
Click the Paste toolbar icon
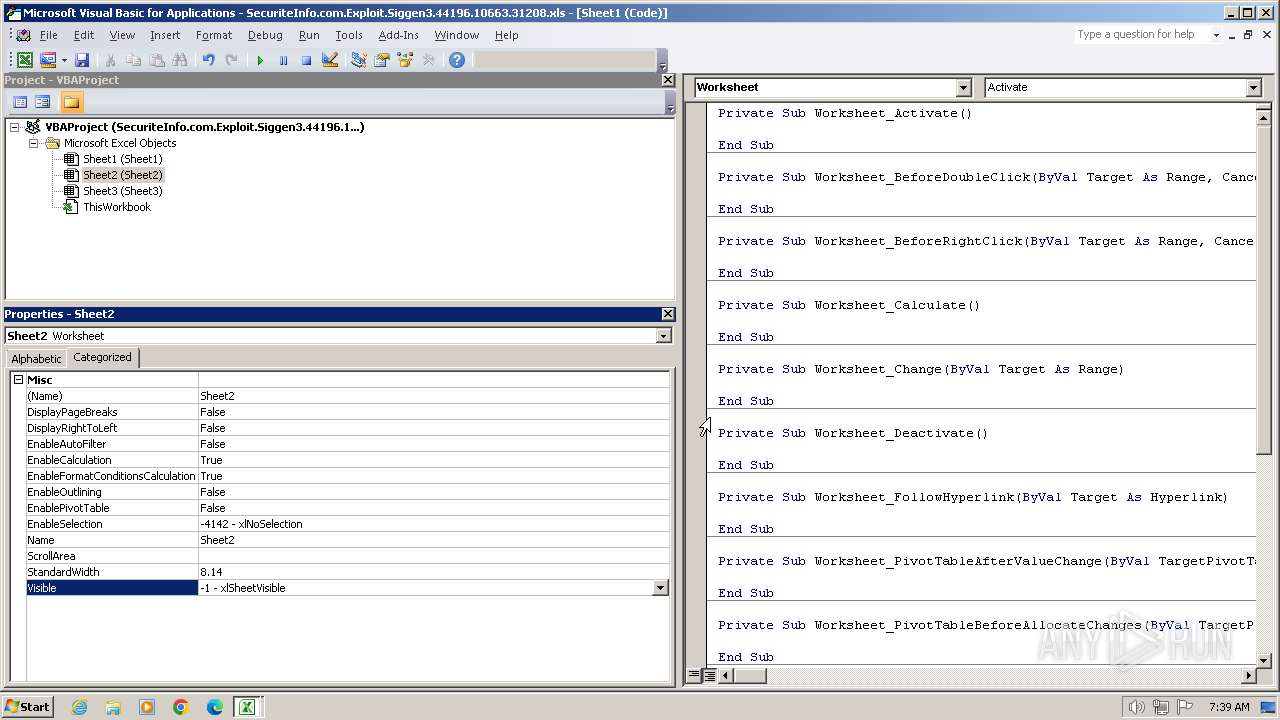tap(157, 61)
